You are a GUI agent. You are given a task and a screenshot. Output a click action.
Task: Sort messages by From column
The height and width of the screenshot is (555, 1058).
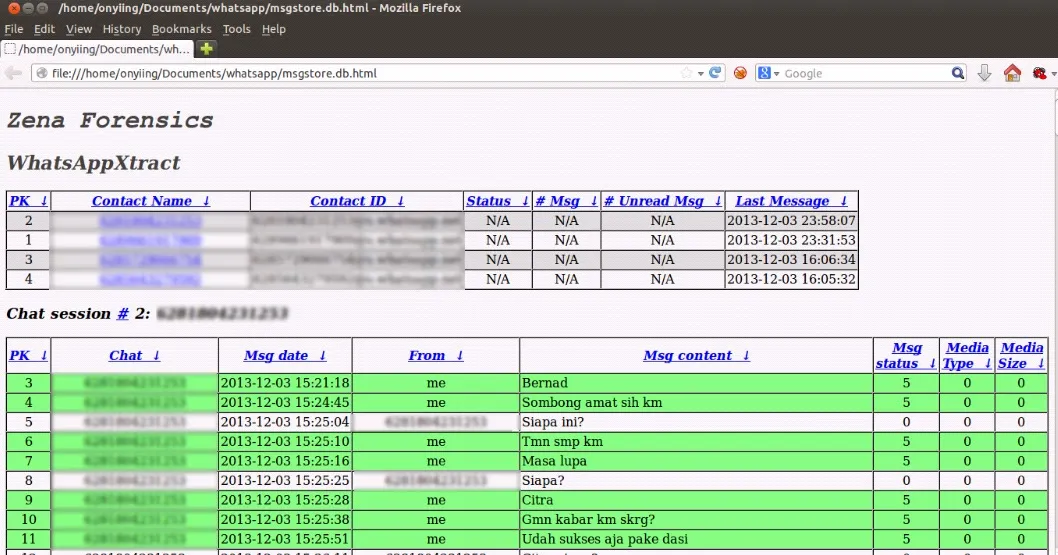point(435,355)
